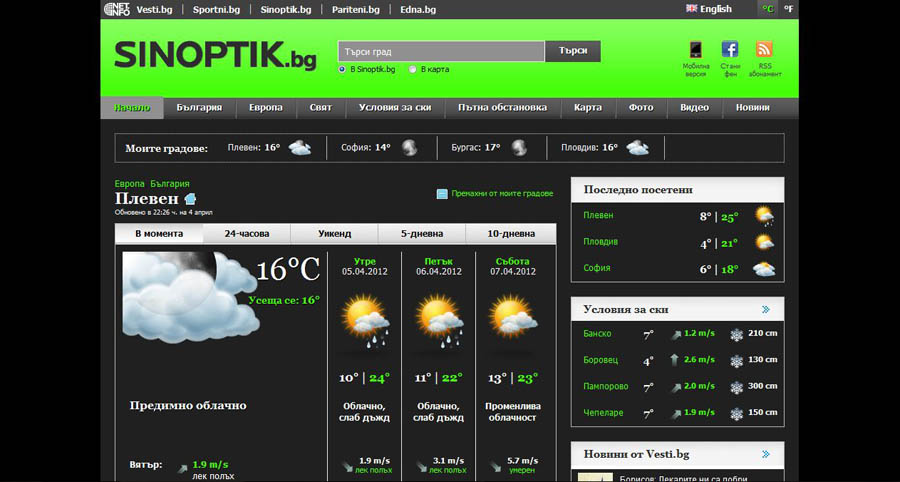Viewport: 900px width, 482px height.
Task: Open the Видео menu item
Action: tap(695, 108)
